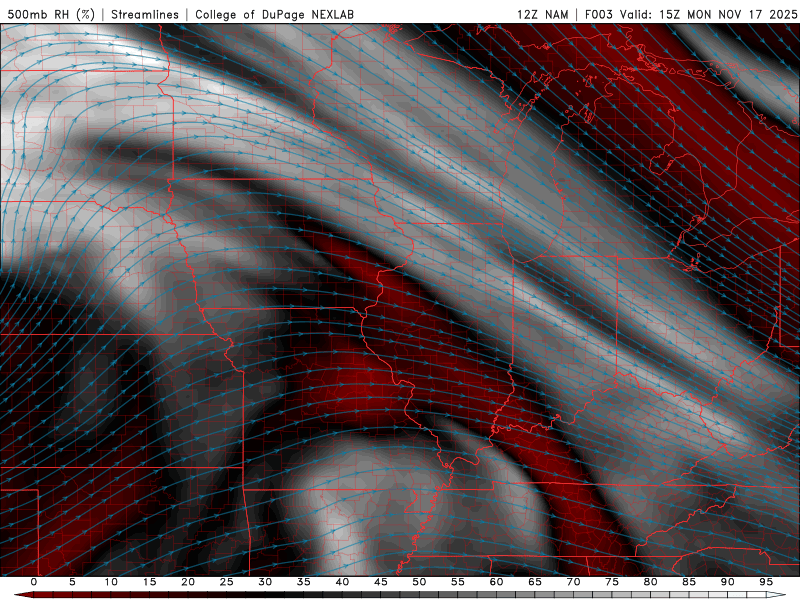Click the colorbar label "50"
800x600 pixels.
[x=419, y=582]
